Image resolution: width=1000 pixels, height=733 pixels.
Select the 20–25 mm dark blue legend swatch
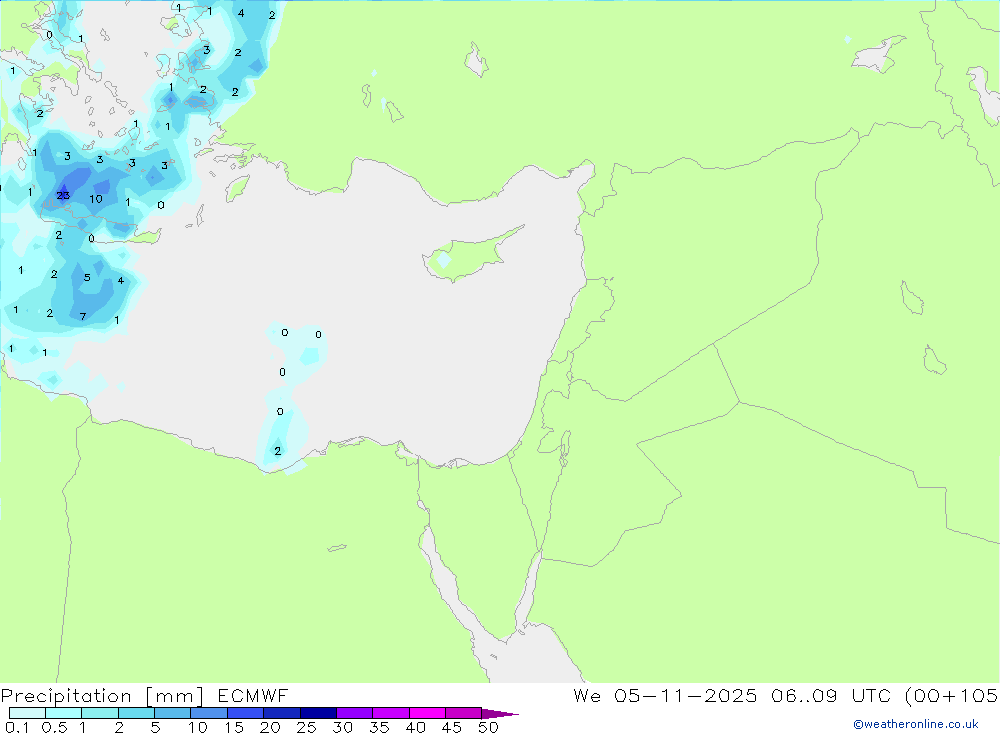pyautogui.click(x=282, y=713)
